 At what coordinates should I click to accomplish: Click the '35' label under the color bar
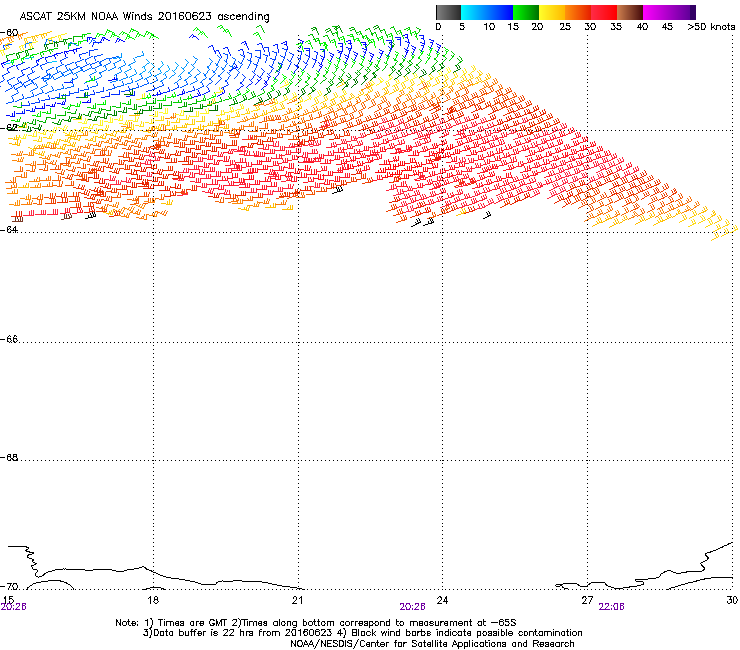(x=616, y=27)
